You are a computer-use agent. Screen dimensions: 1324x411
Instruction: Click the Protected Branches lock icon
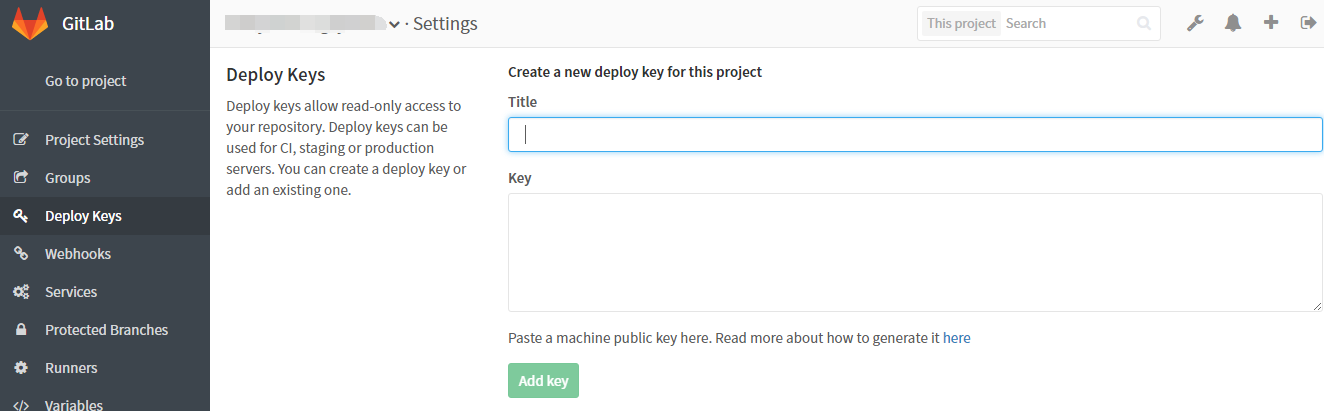(20, 330)
